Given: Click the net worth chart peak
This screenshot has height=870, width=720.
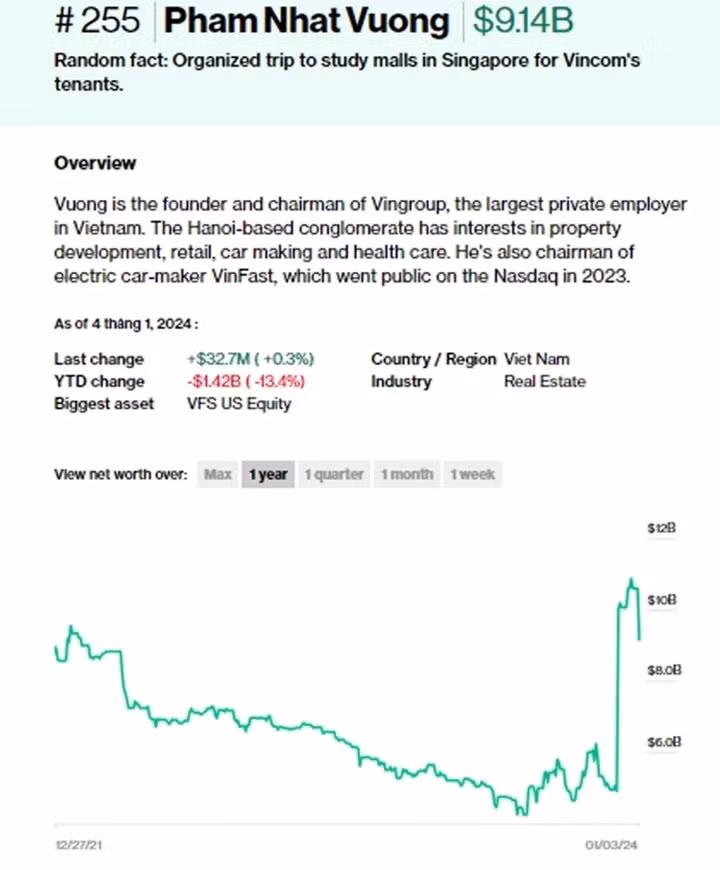Looking at the screenshot, I should [x=632, y=580].
